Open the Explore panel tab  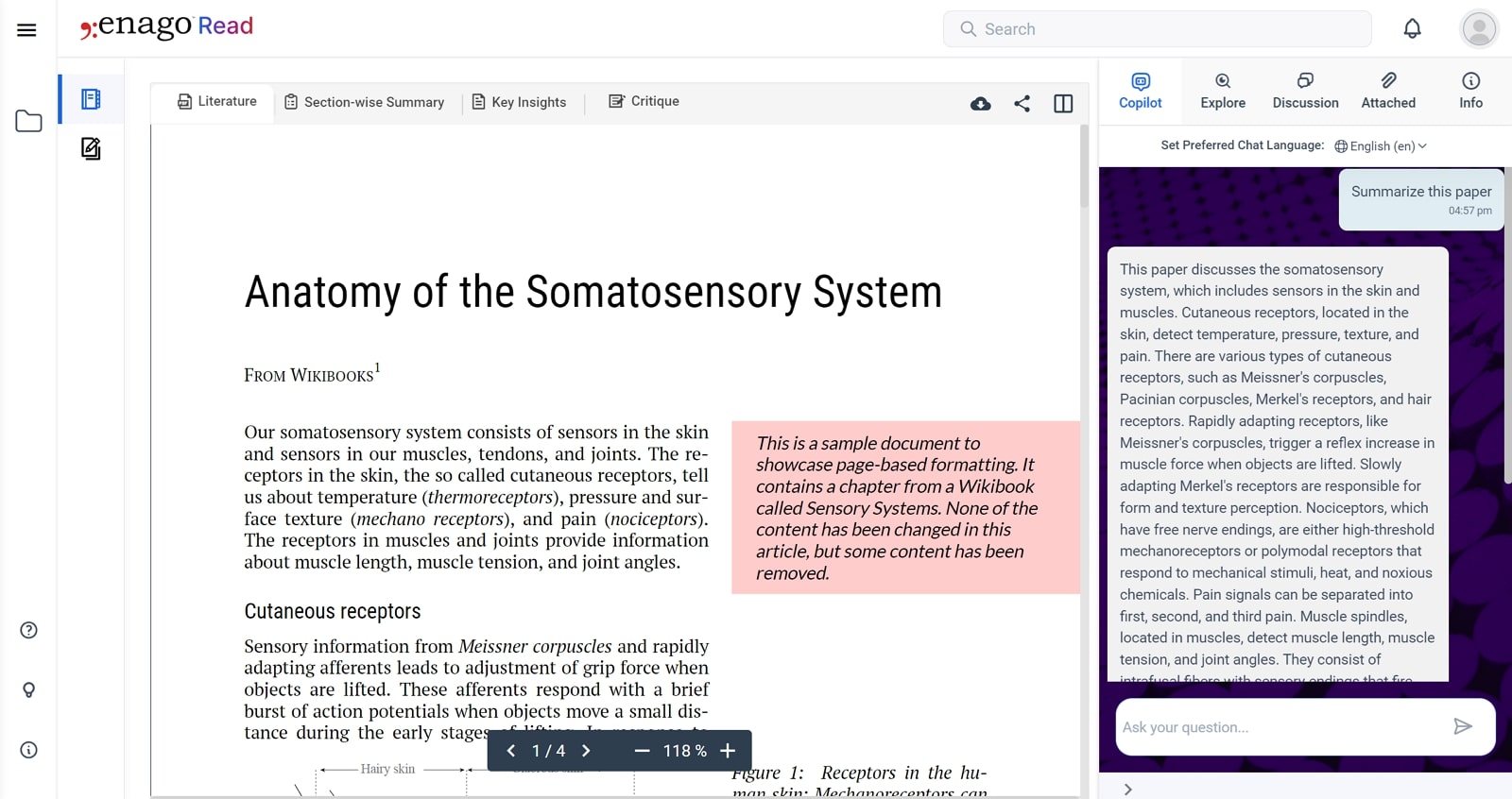1223,91
